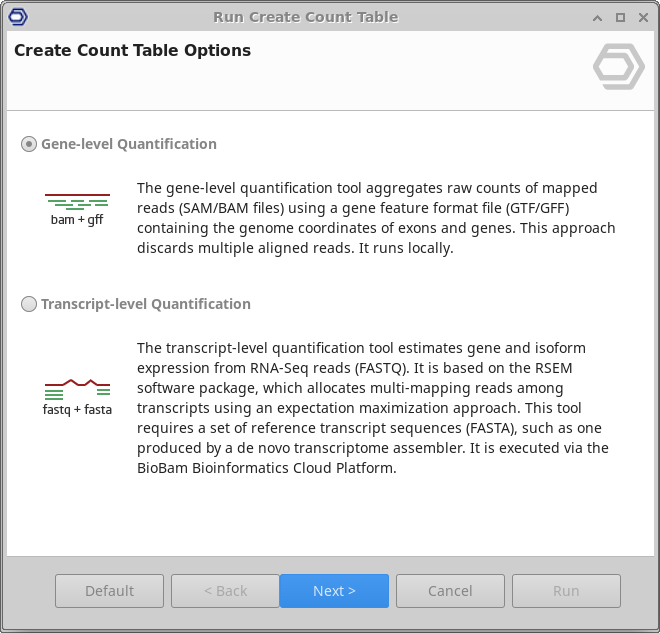Click the Default button
Screen dimensions: 660x633
click(109, 591)
